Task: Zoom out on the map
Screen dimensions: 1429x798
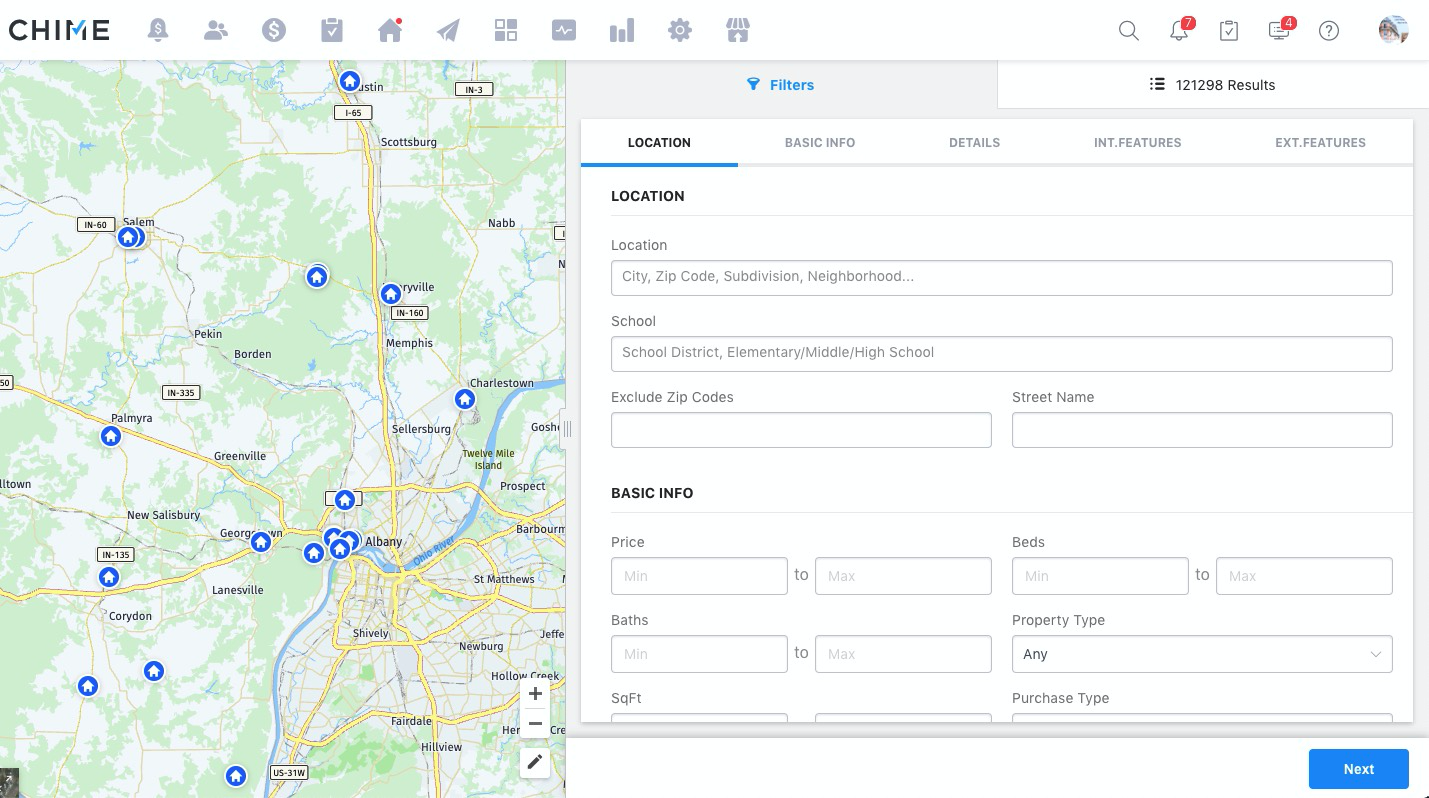Action: (x=535, y=724)
